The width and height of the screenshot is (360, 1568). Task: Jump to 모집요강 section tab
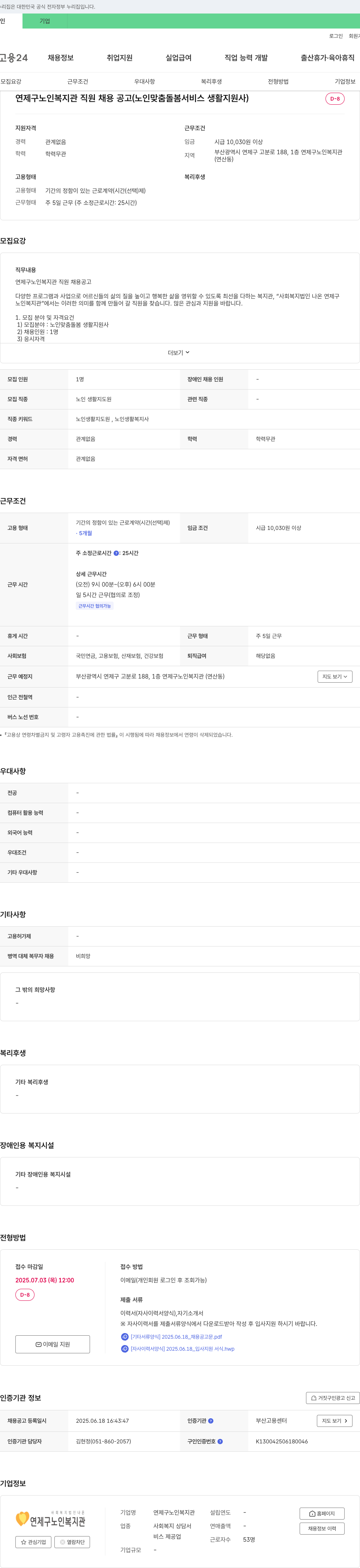[x=11, y=81]
